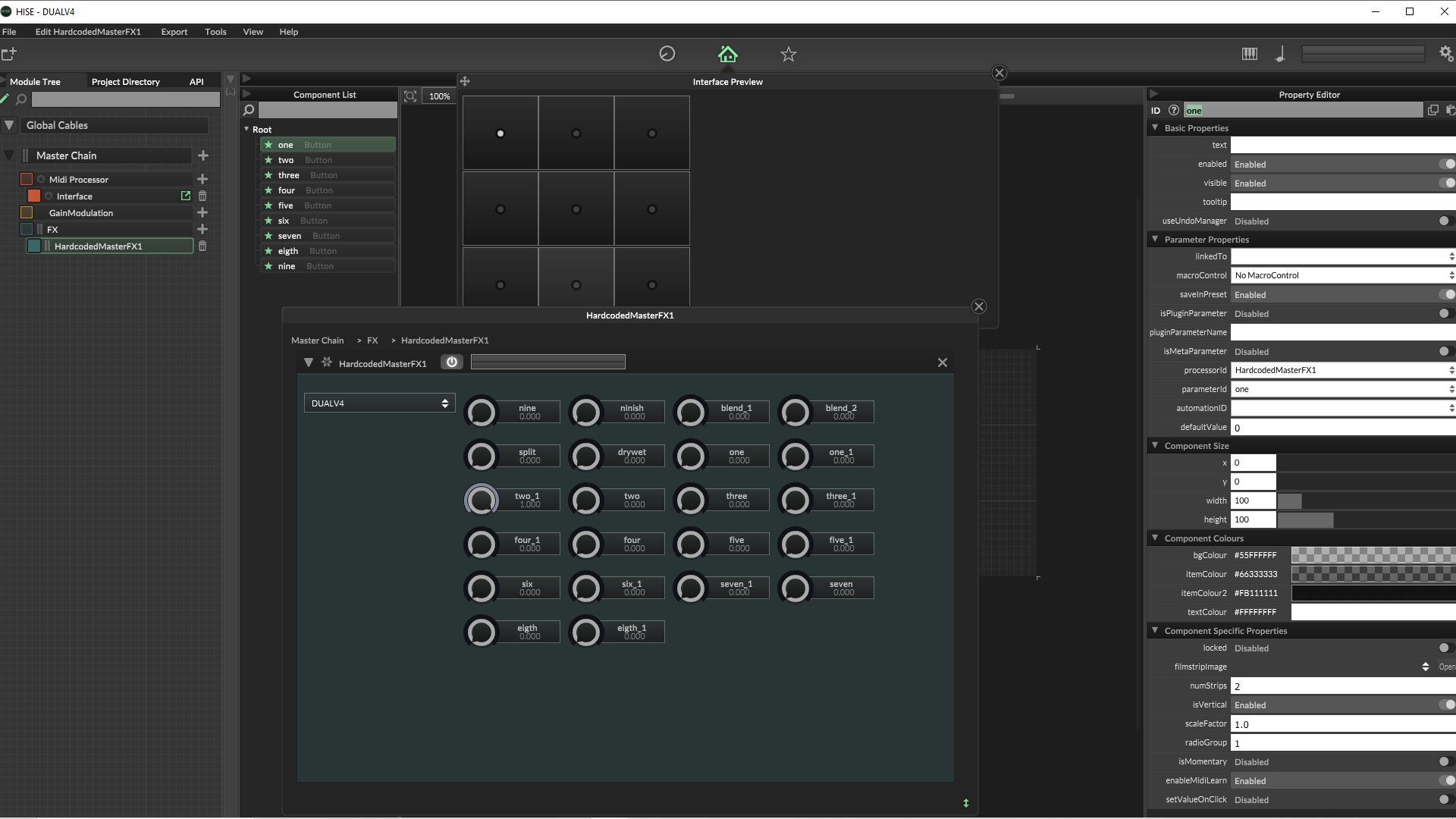
Task: Open the File menu
Action: click(x=9, y=32)
